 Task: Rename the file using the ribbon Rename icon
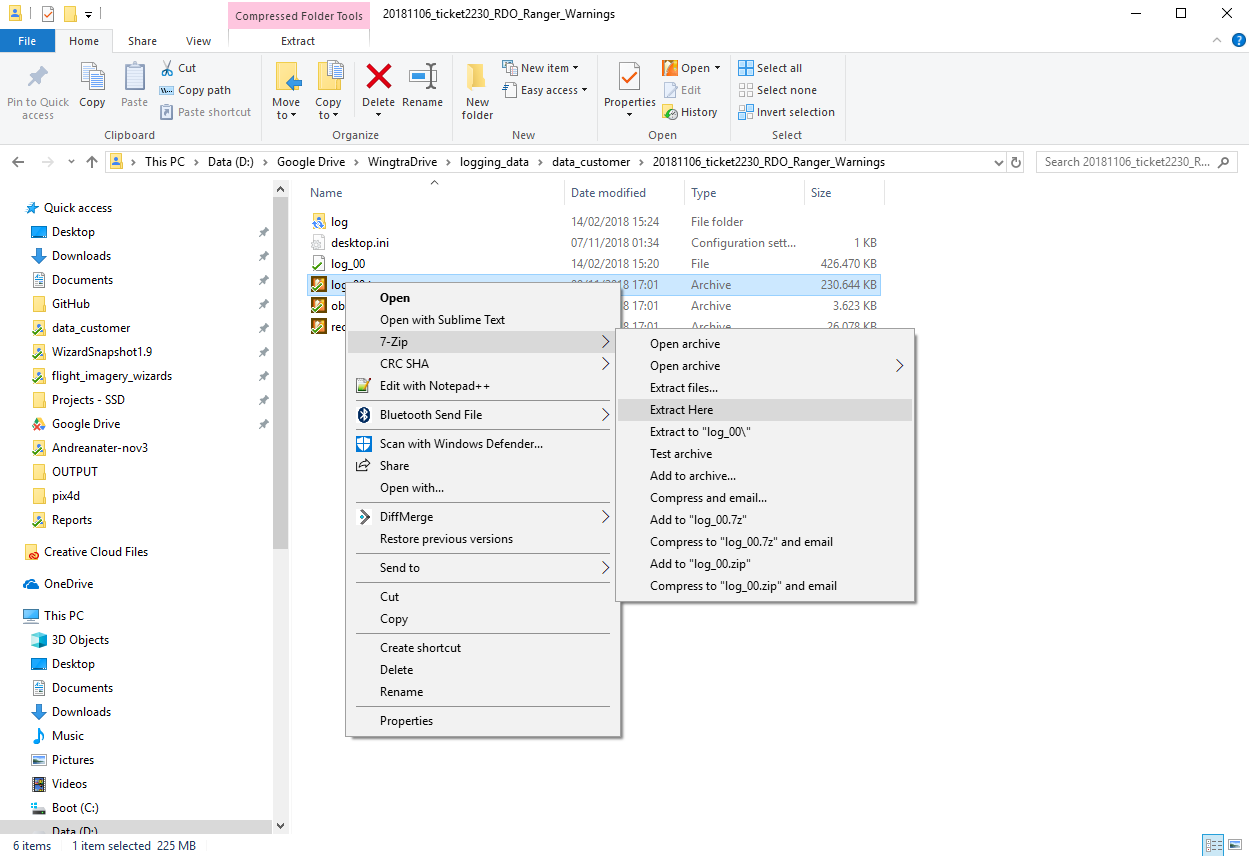click(423, 88)
